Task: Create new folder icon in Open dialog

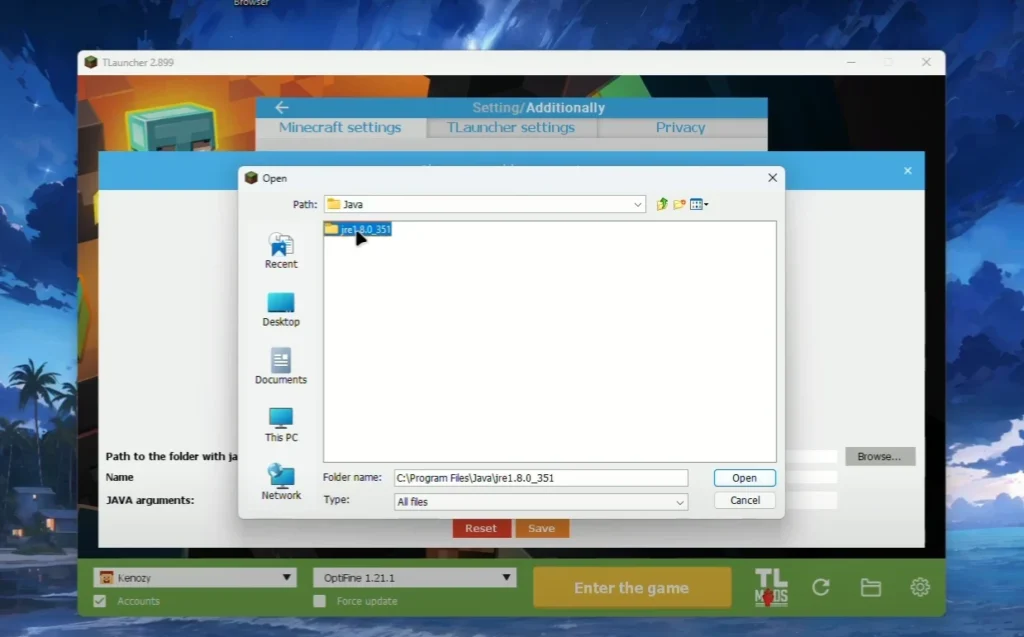Action: pos(679,204)
